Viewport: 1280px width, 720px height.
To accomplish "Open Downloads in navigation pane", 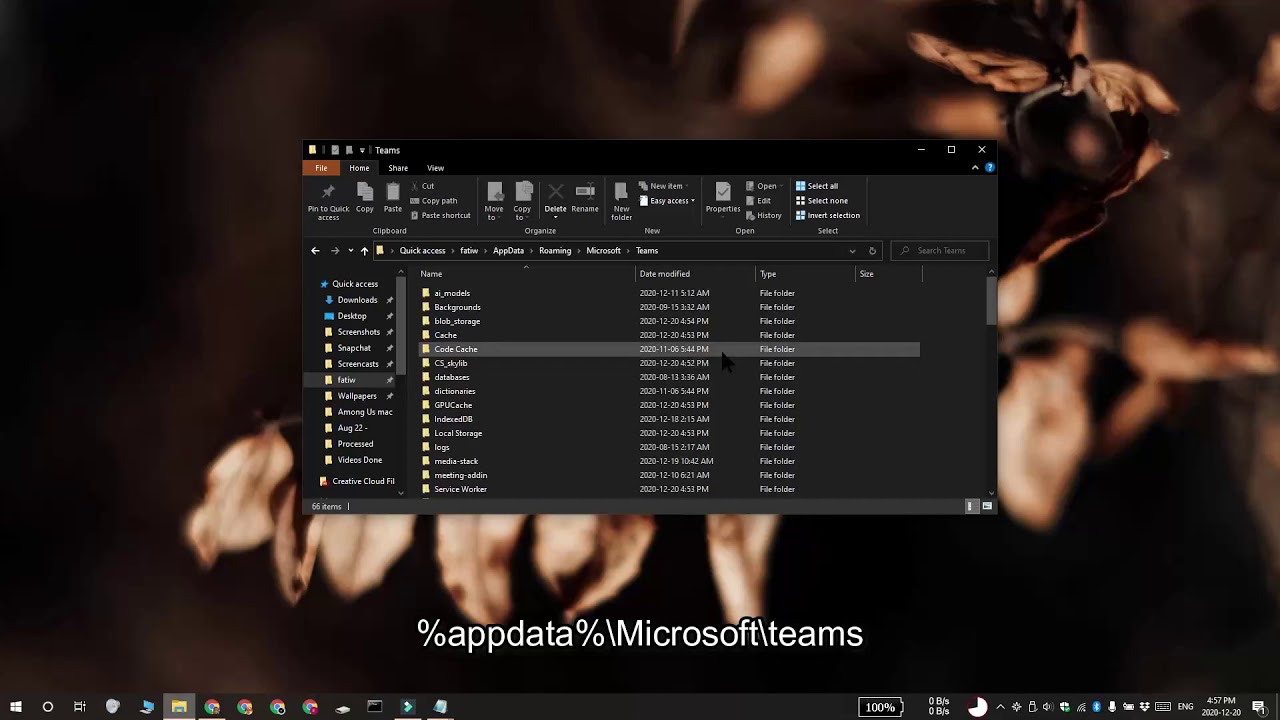I will [x=357, y=300].
